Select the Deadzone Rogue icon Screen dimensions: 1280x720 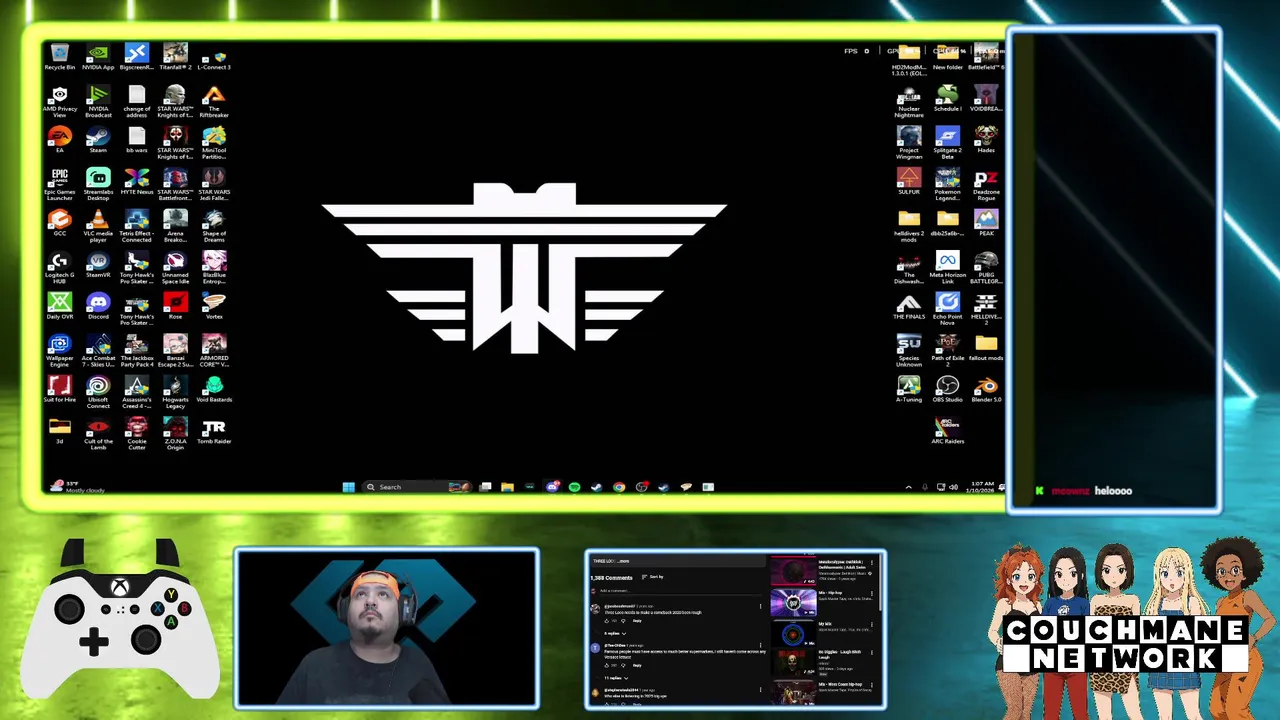click(986, 184)
